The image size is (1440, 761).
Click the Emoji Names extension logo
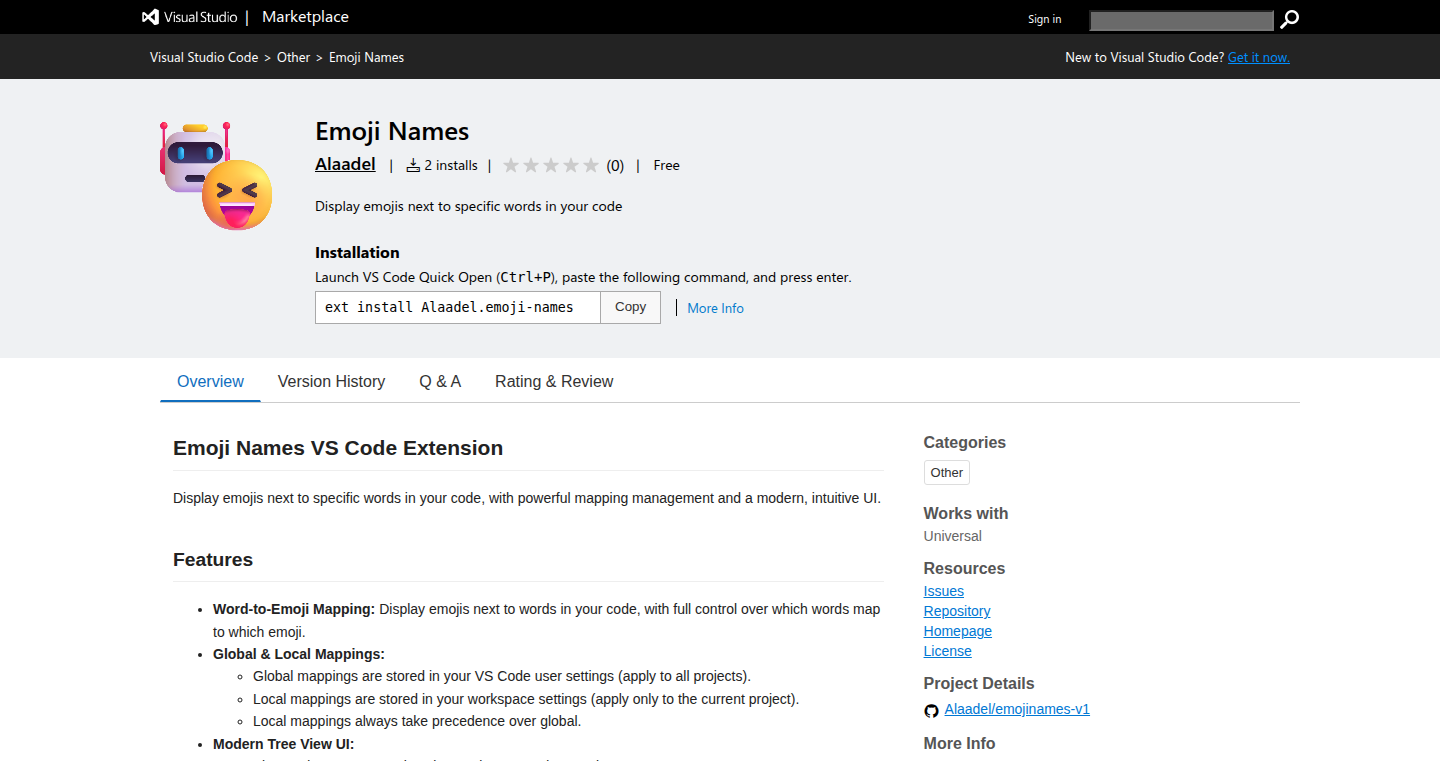pos(215,175)
